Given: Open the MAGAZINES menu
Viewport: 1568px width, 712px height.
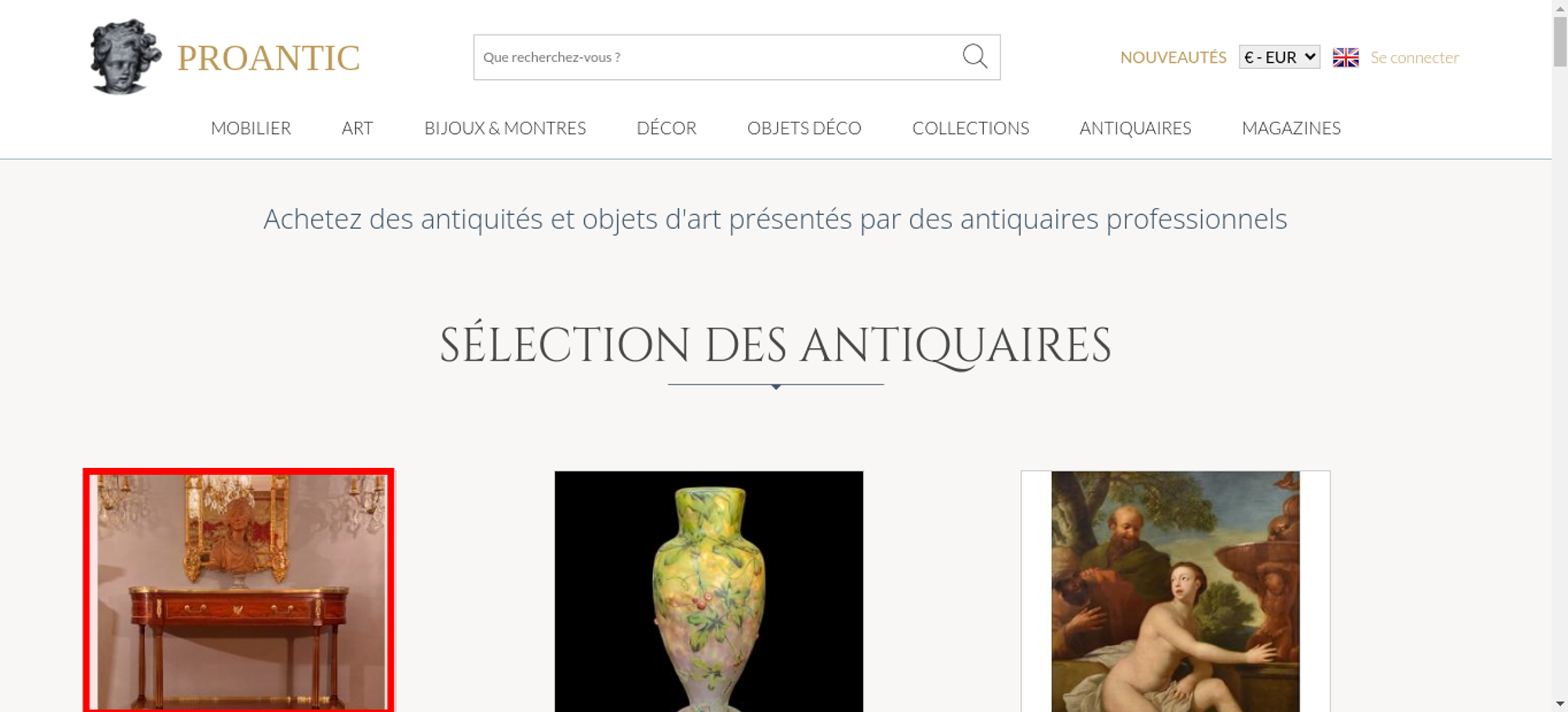Looking at the screenshot, I should (x=1291, y=128).
